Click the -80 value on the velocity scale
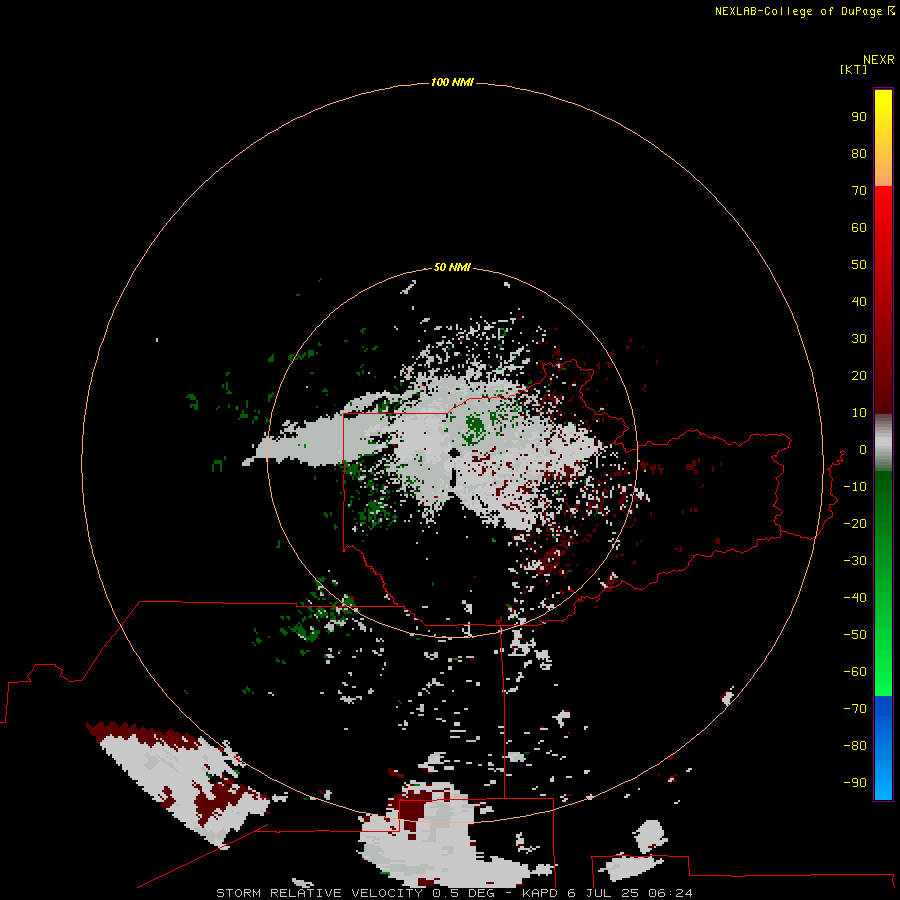Screen dimensions: 900x900 (855, 746)
